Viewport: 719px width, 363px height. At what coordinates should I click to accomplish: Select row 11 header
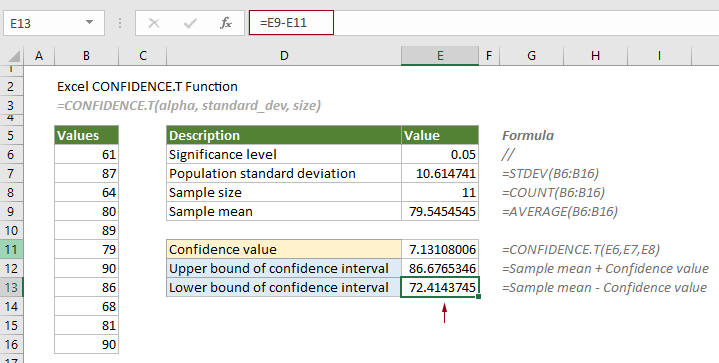click(11, 249)
